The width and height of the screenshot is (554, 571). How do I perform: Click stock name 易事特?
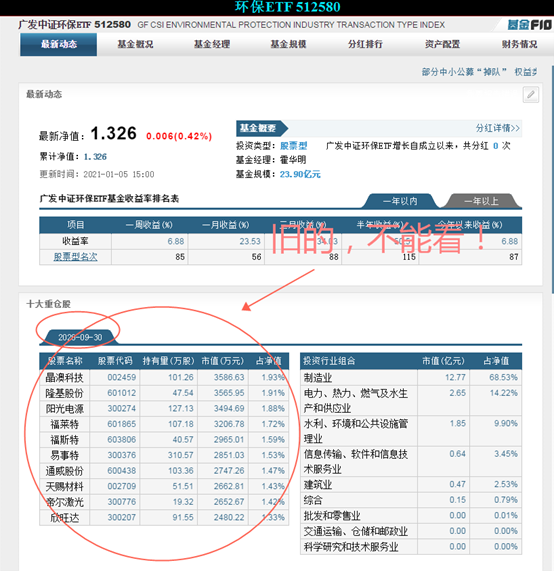tap(64, 455)
